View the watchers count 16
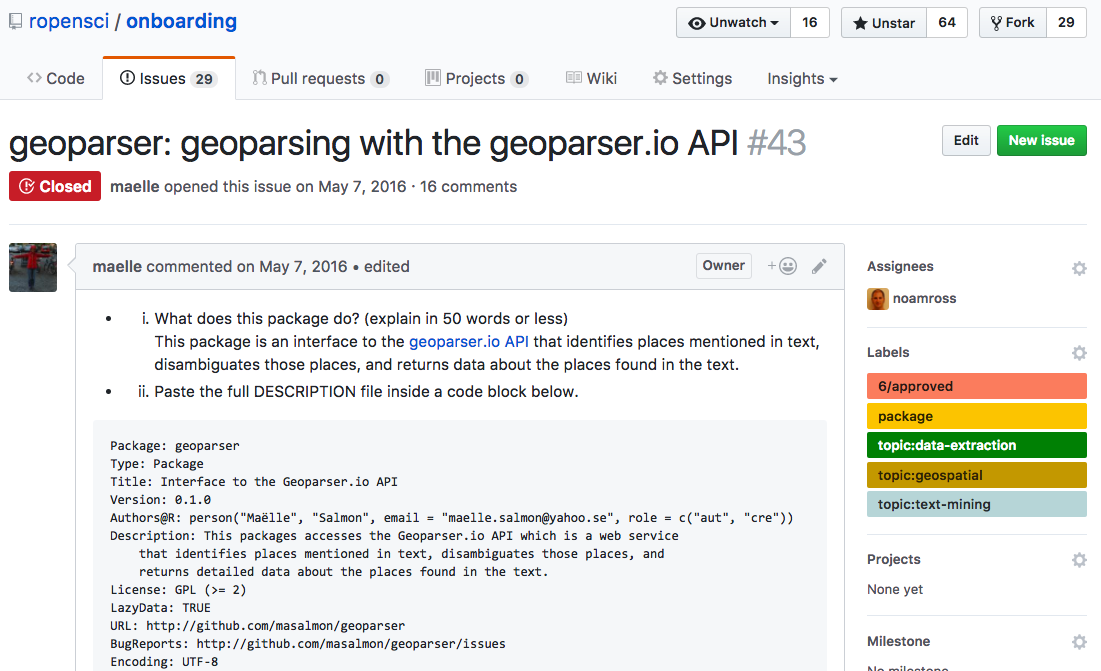Viewport: 1101px width, 671px height. point(810,22)
